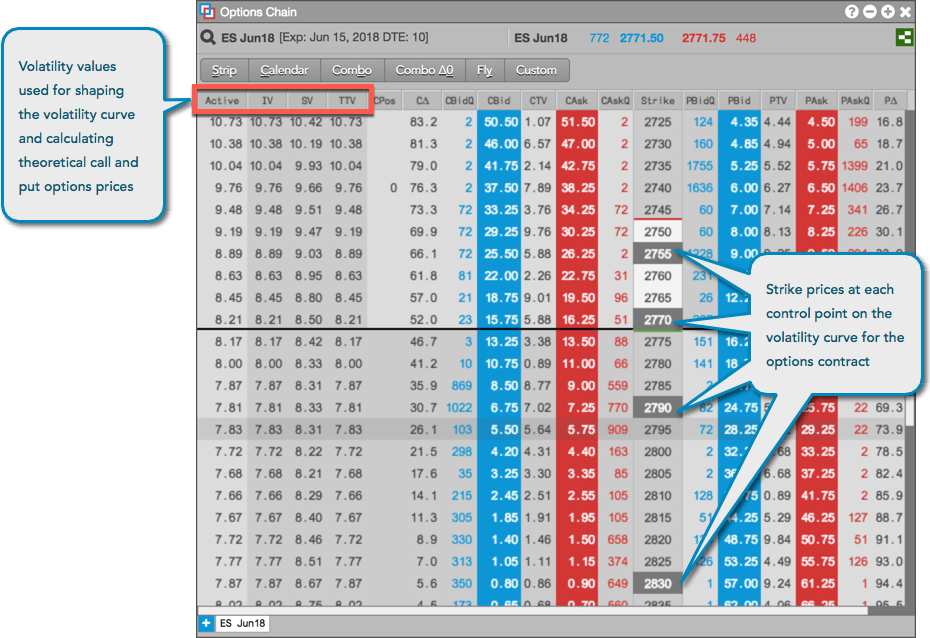Viewport: 930px width, 638px height.
Task: Toggle the IV column display
Action: (268, 100)
